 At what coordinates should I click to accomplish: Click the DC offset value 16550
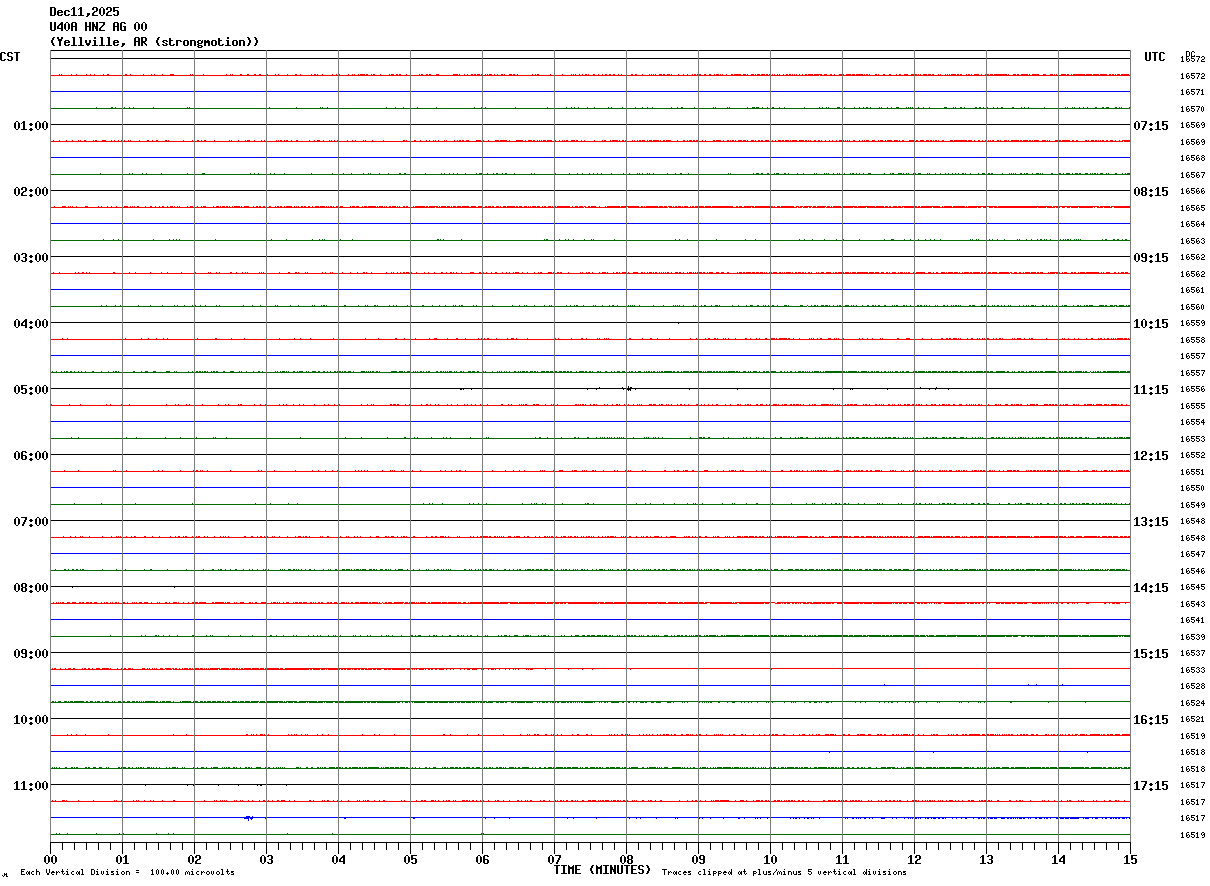point(1192,488)
